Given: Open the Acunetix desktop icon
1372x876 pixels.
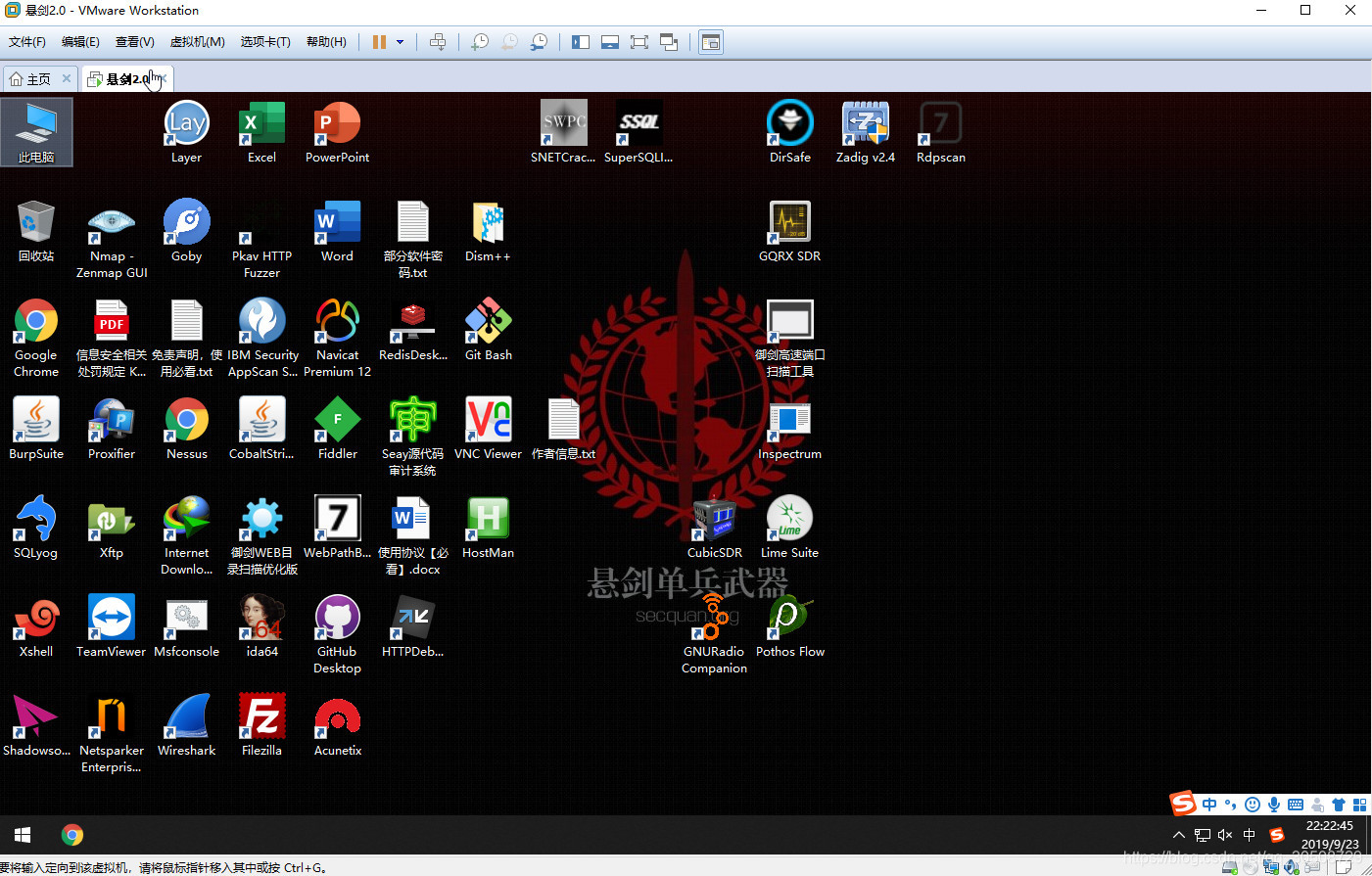Looking at the screenshot, I should coord(338,724).
